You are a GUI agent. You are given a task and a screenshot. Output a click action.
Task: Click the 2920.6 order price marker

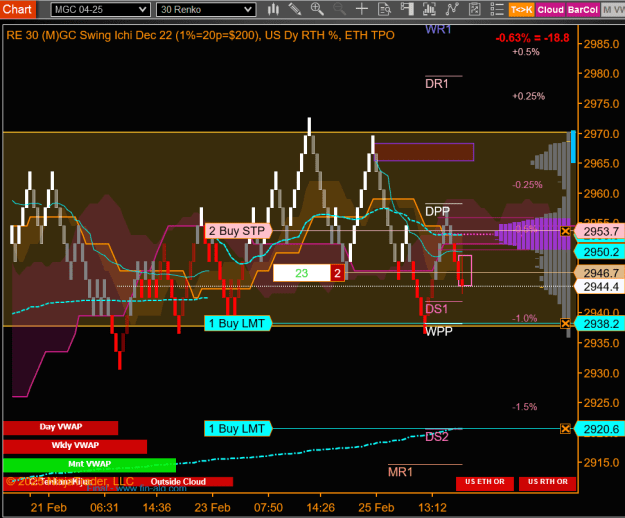pyautogui.click(x=600, y=429)
